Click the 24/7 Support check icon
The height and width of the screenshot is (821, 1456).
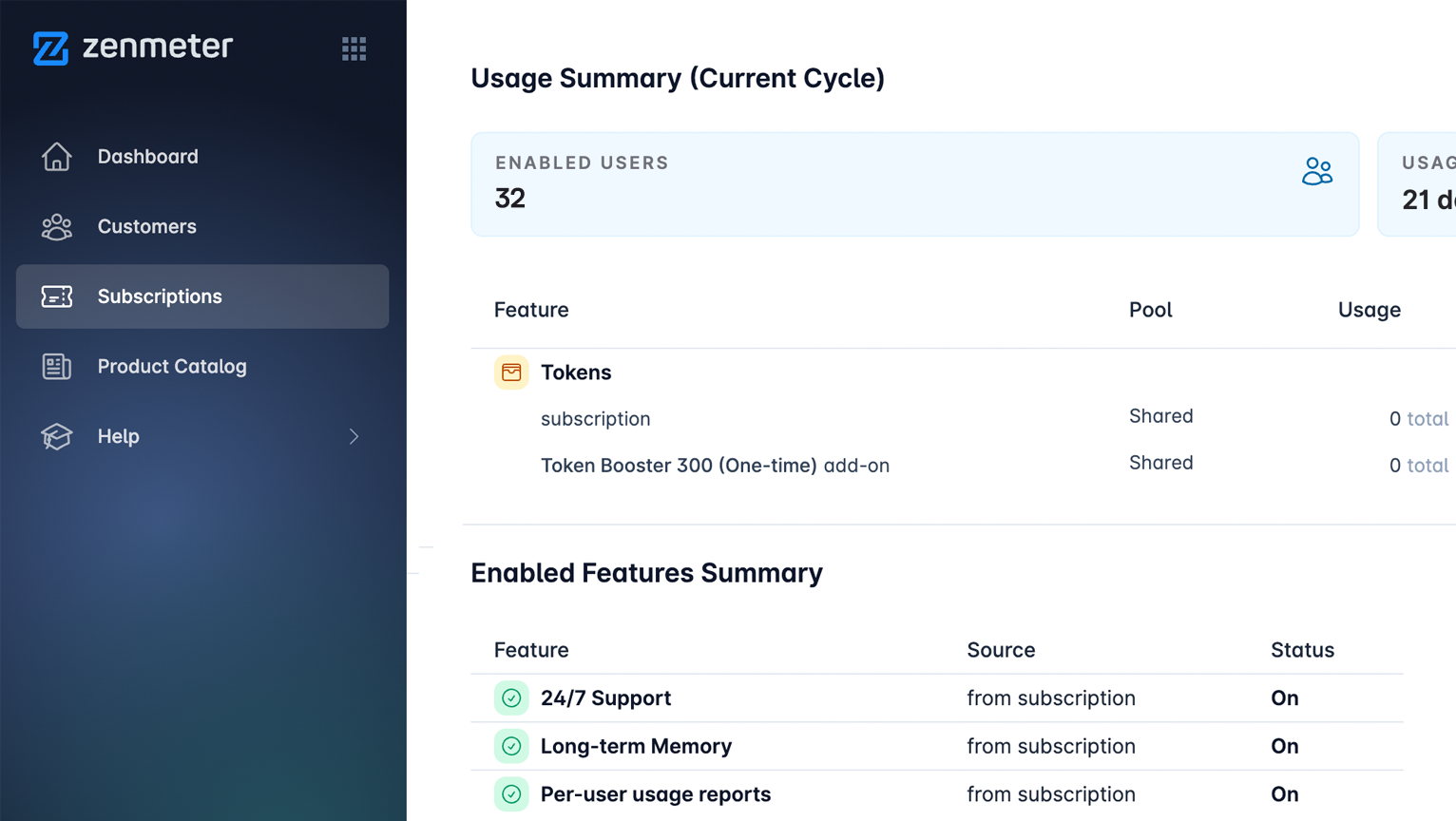tap(511, 698)
